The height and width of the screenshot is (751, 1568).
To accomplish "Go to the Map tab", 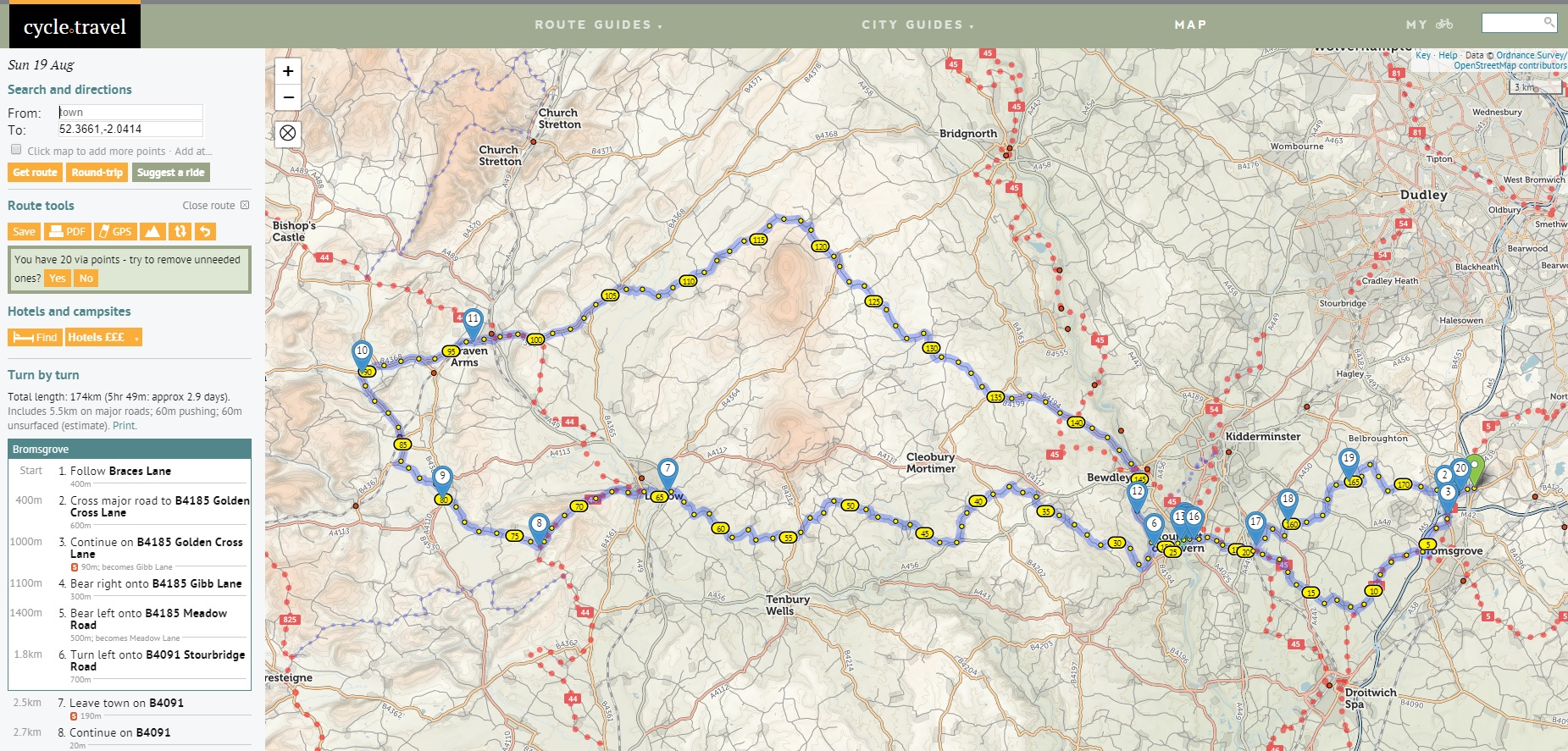I will click(1190, 25).
